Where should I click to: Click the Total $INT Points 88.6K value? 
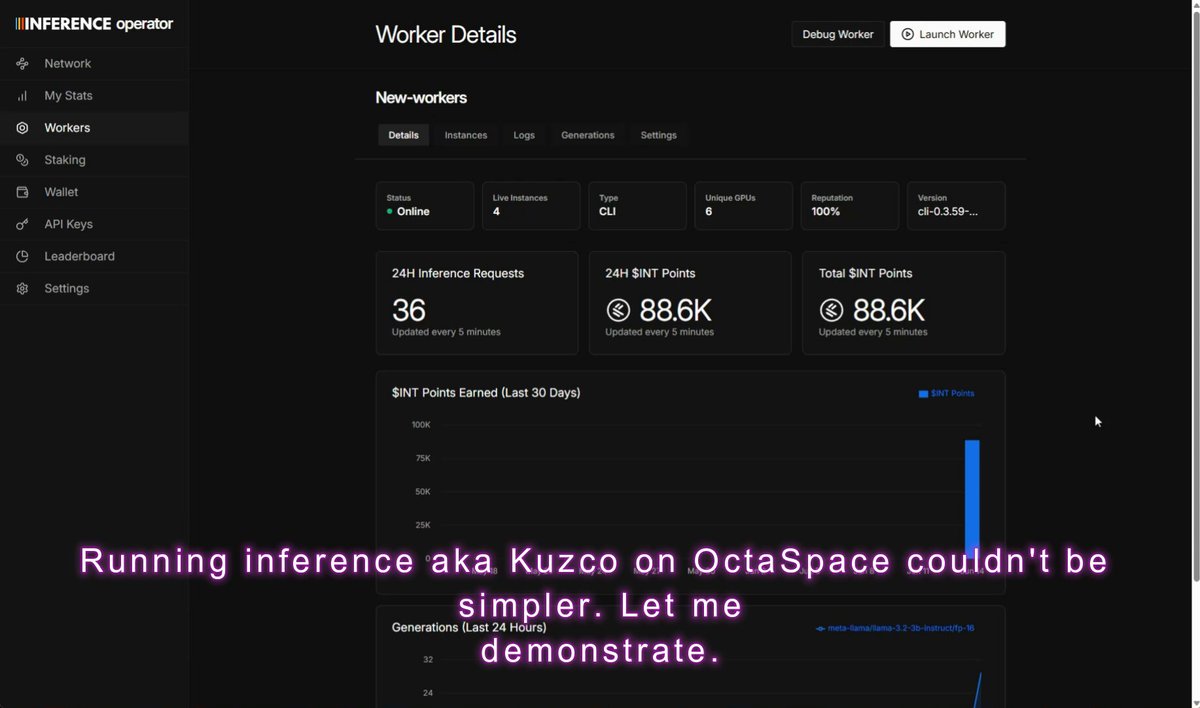pos(888,310)
